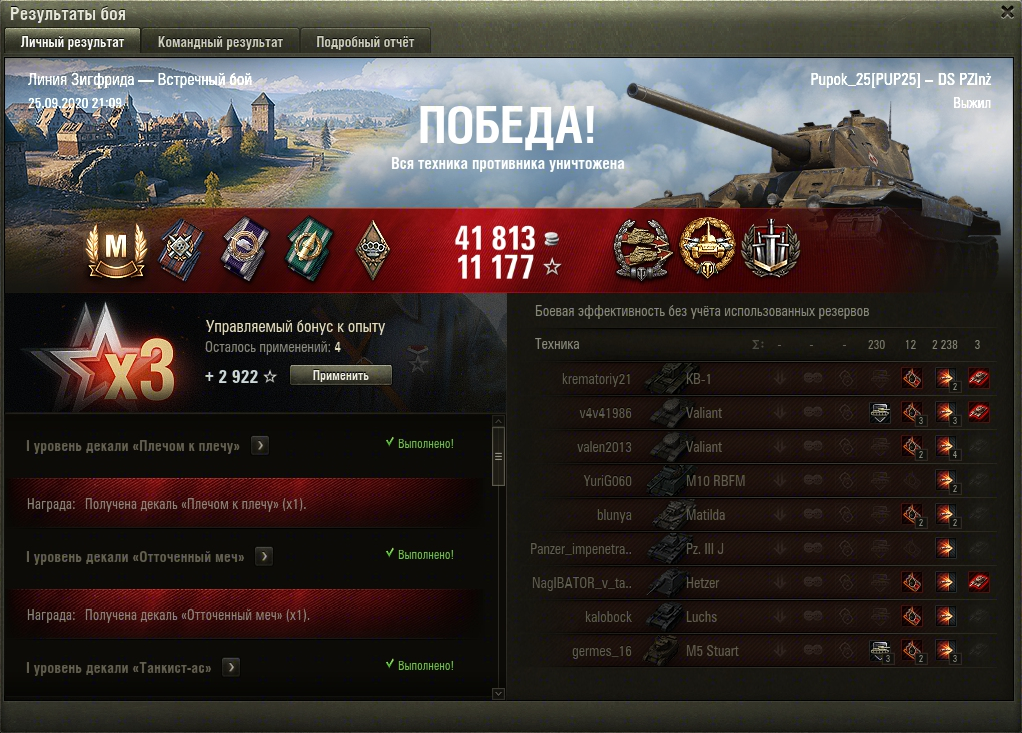Click damage-dealt icon in YuriG060 row

pos(945,481)
